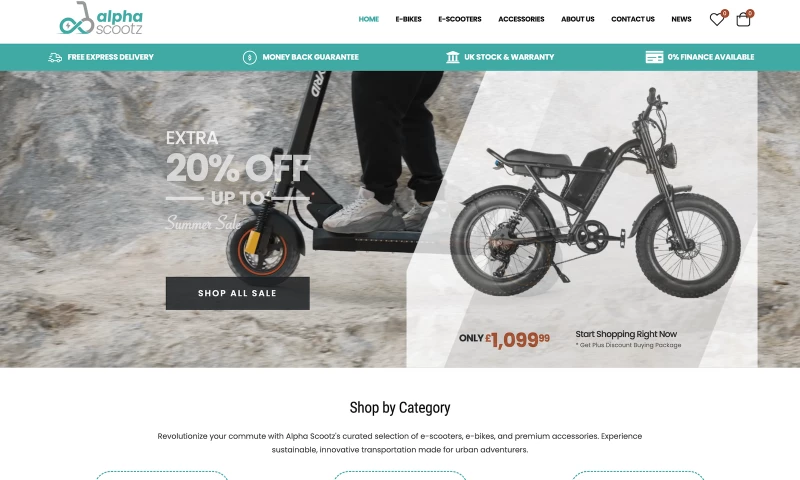
Task: Click the finance credit card icon
Action: [654, 57]
